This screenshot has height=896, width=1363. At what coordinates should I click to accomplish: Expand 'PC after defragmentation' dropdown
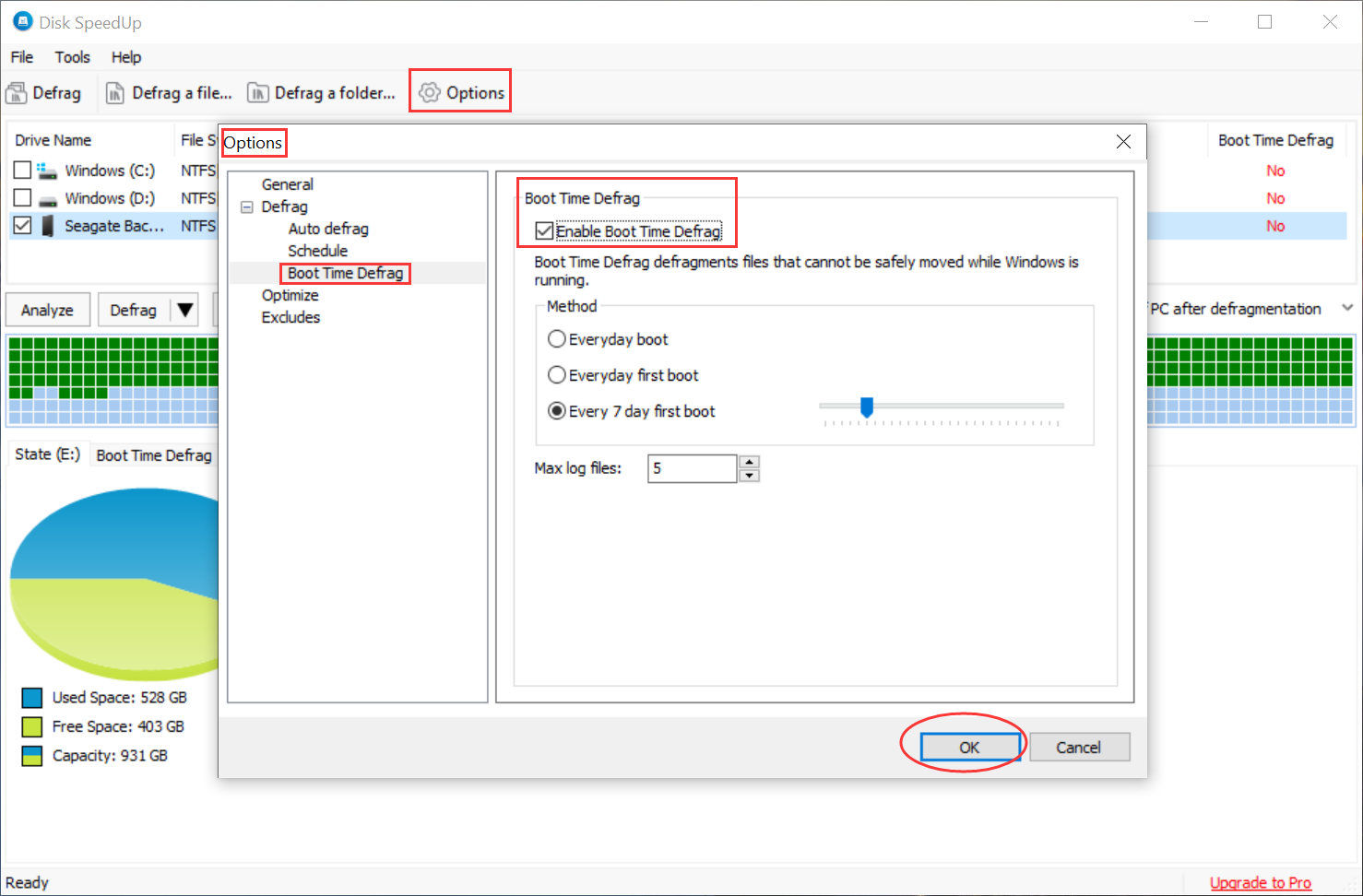pyautogui.click(x=1347, y=308)
